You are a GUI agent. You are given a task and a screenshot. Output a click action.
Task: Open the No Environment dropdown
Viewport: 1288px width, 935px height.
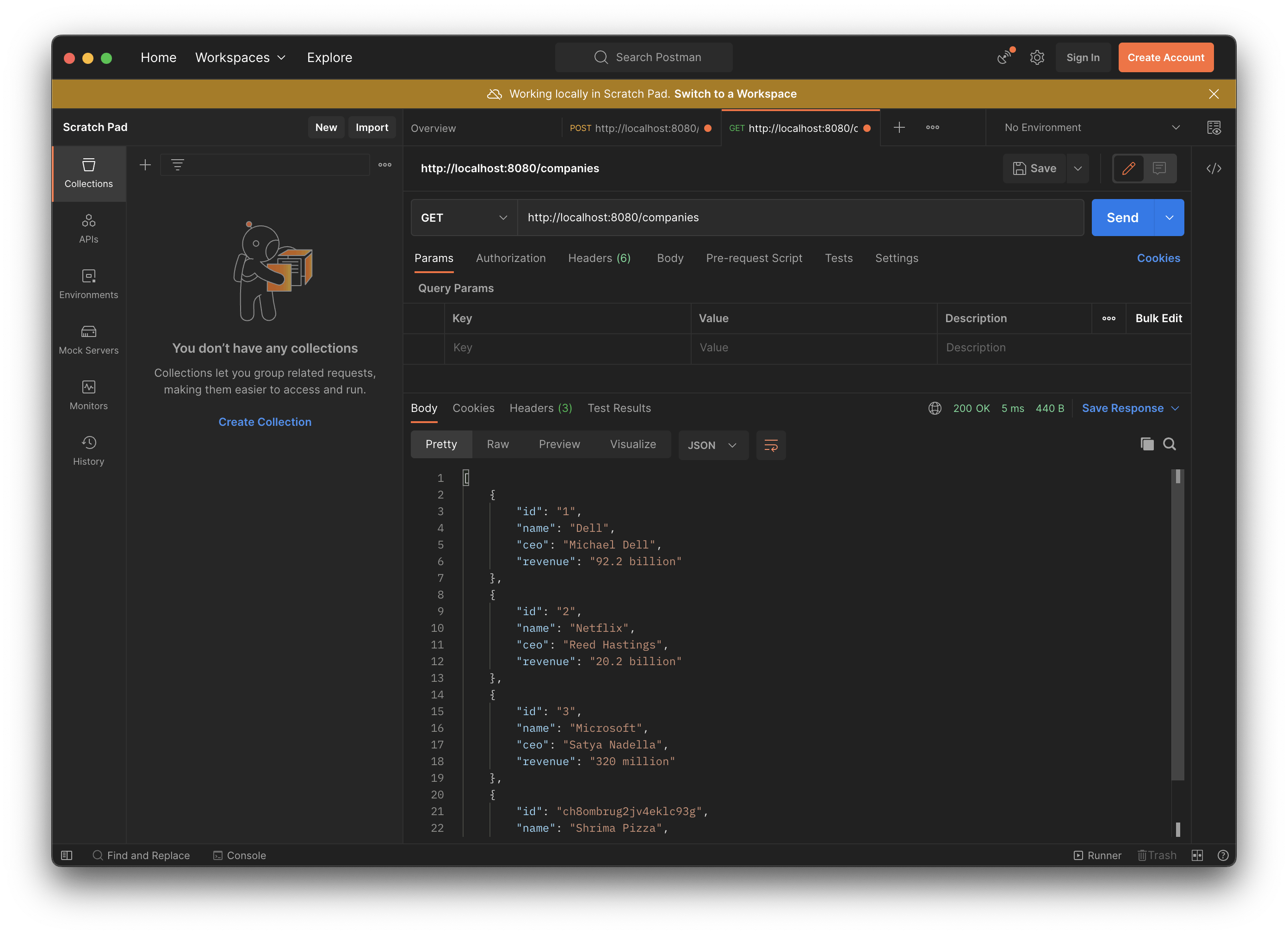[x=1090, y=127]
